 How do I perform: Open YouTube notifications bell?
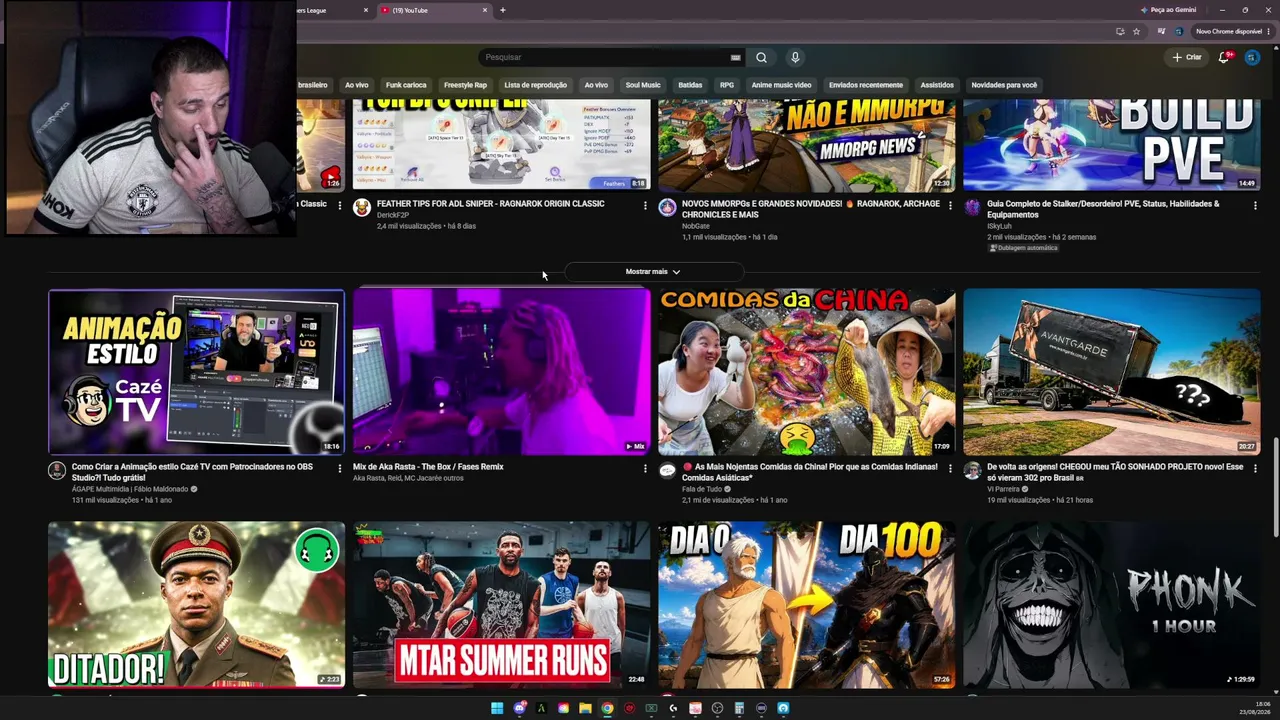coord(1224,57)
